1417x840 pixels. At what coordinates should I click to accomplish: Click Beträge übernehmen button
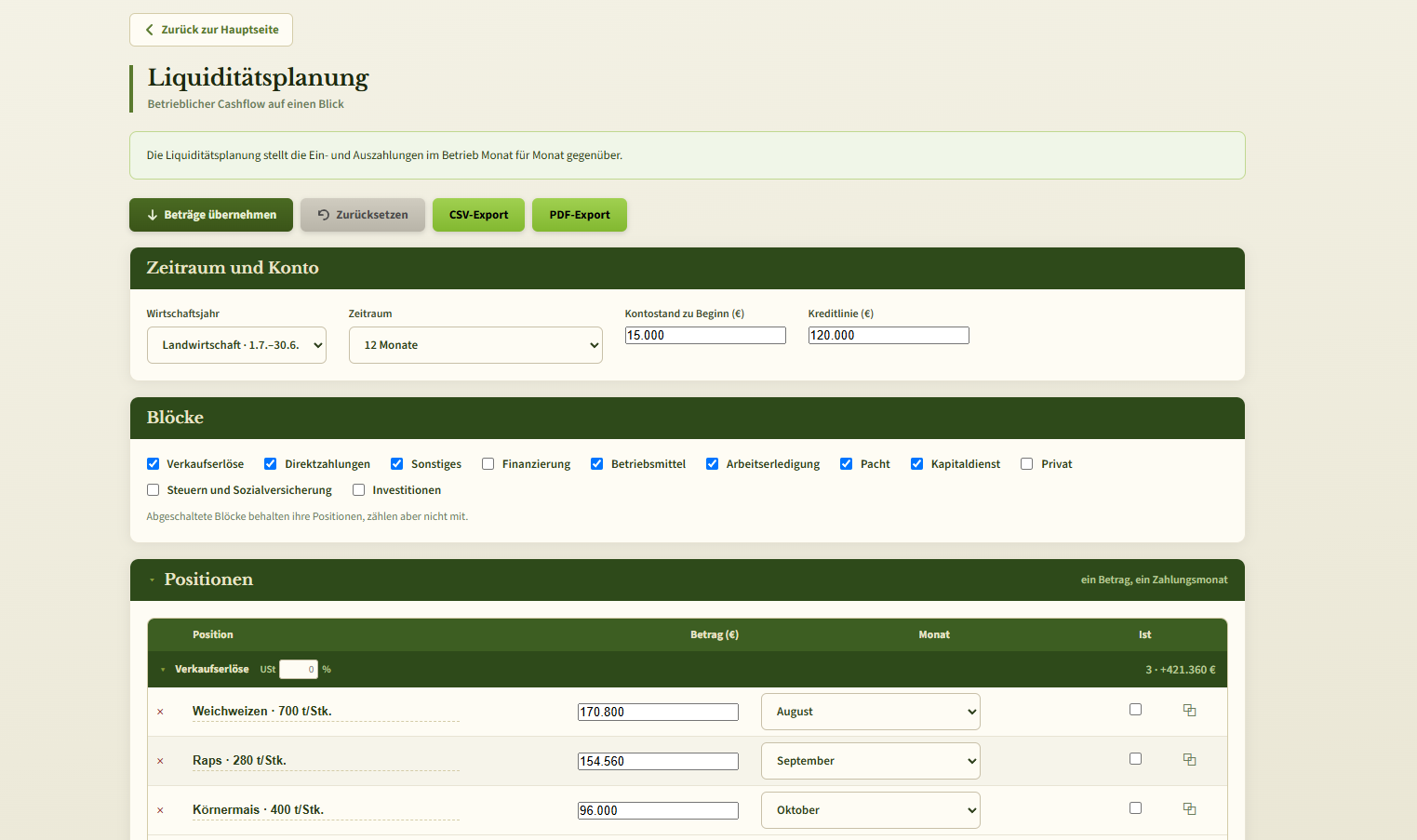211,215
